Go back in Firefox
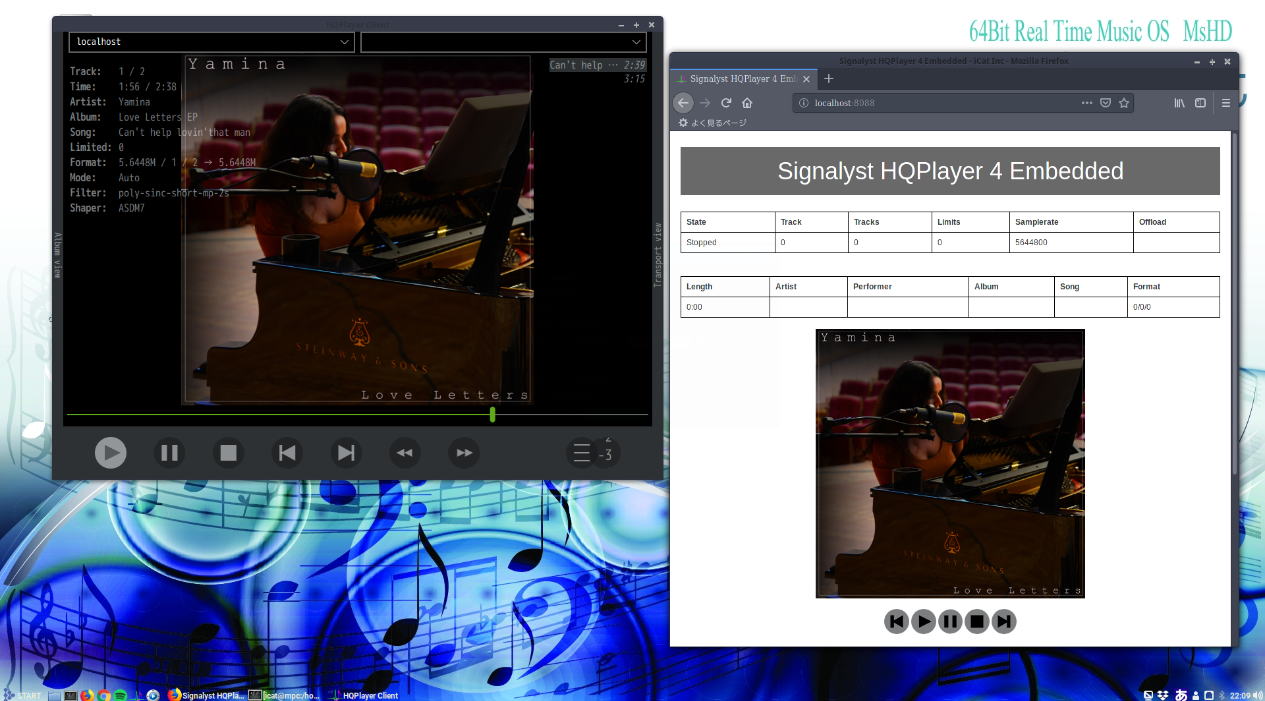The image size is (1265, 701). 683,102
